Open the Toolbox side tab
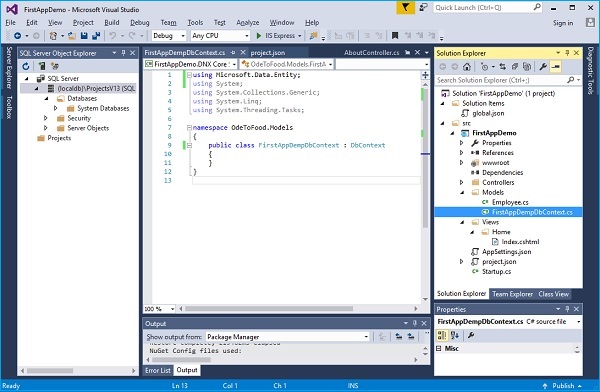This screenshot has width=600, height=392. (9, 107)
